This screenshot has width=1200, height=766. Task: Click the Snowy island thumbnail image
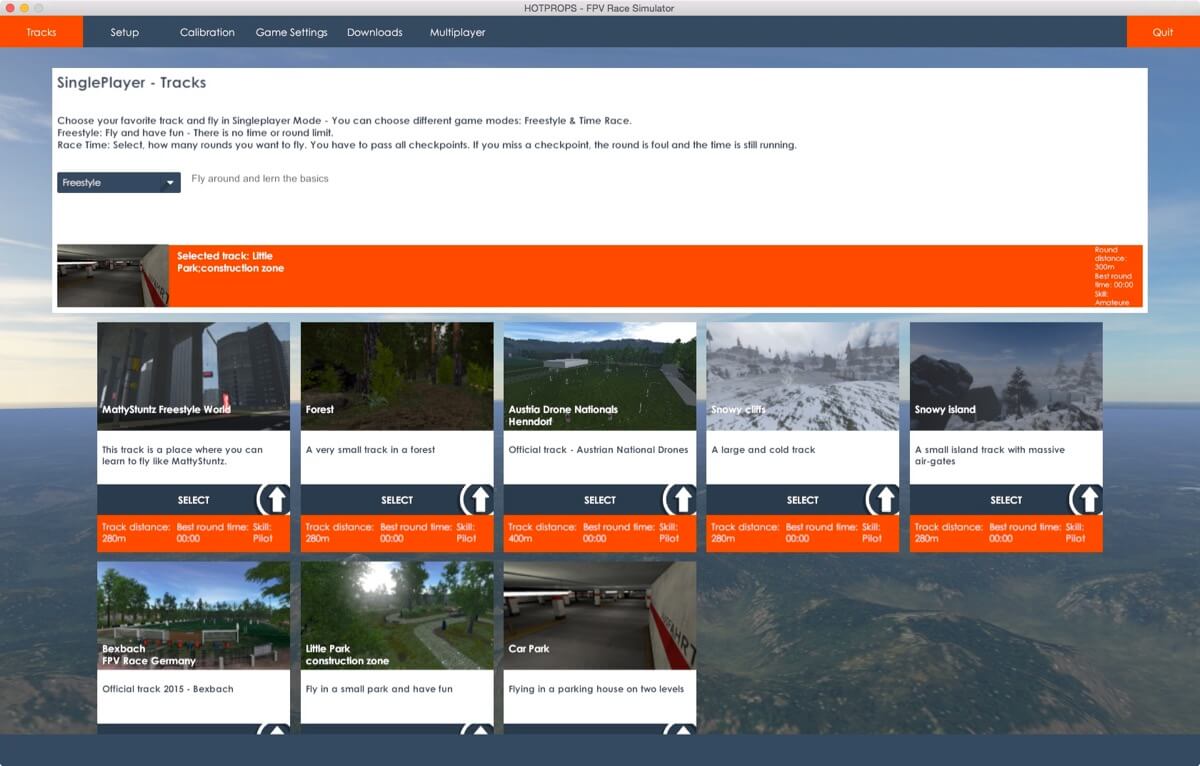(x=1006, y=376)
